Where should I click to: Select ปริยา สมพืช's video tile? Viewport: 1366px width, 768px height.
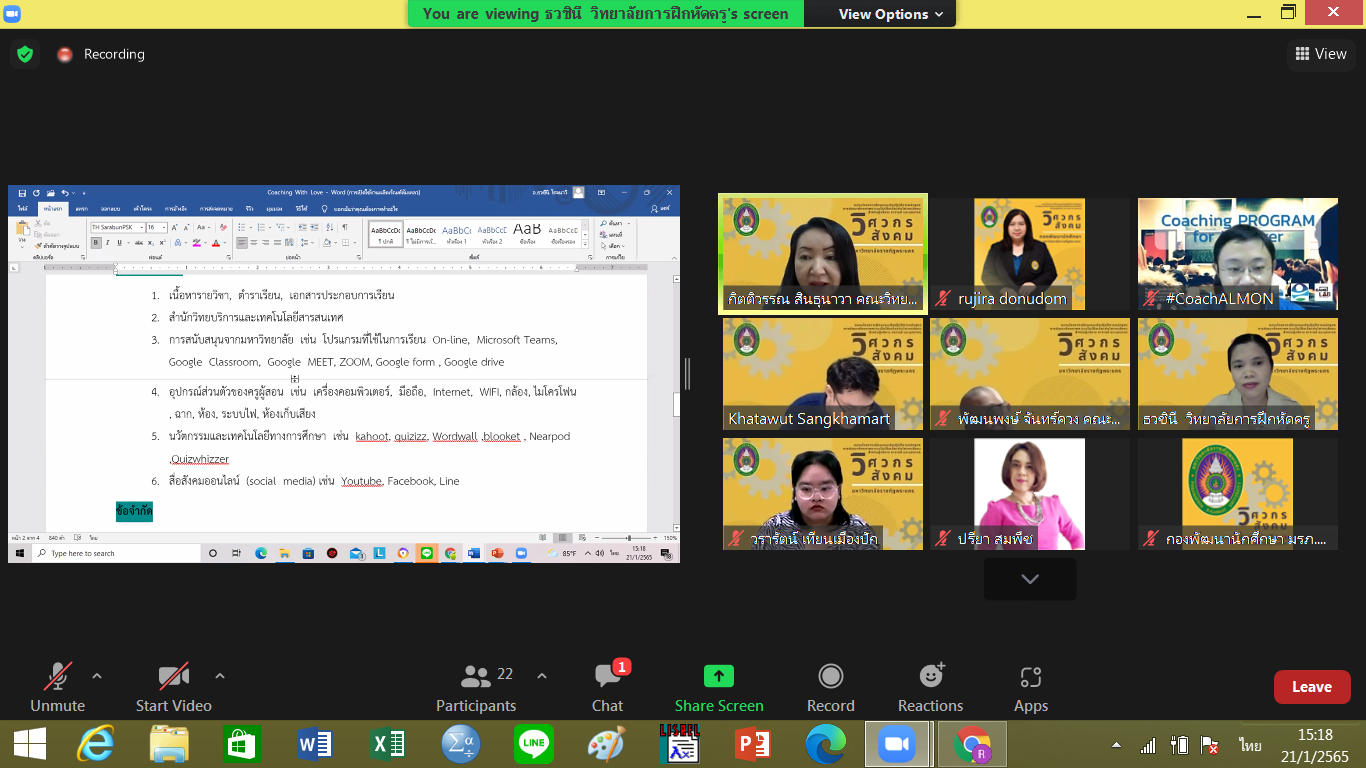(1030, 494)
